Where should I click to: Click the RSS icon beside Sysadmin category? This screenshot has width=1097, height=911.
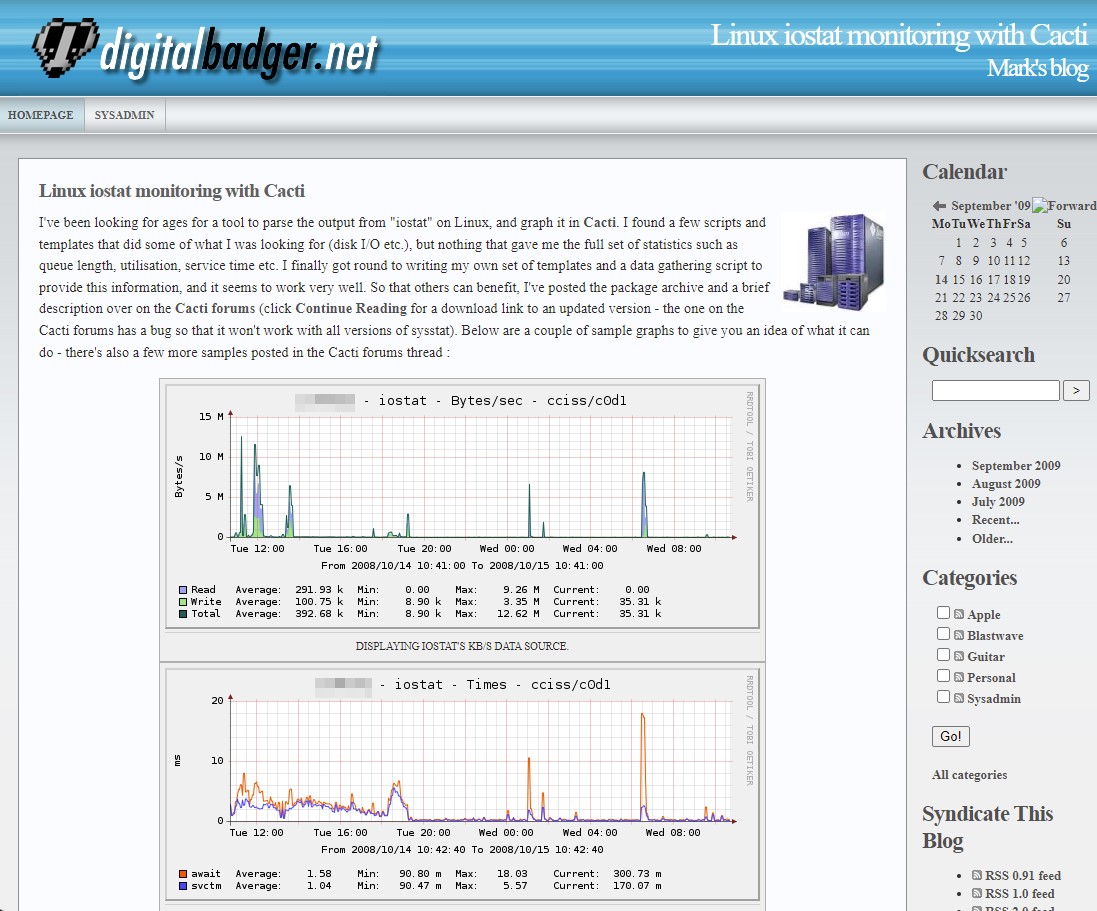pyautogui.click(x=959, y=699)
